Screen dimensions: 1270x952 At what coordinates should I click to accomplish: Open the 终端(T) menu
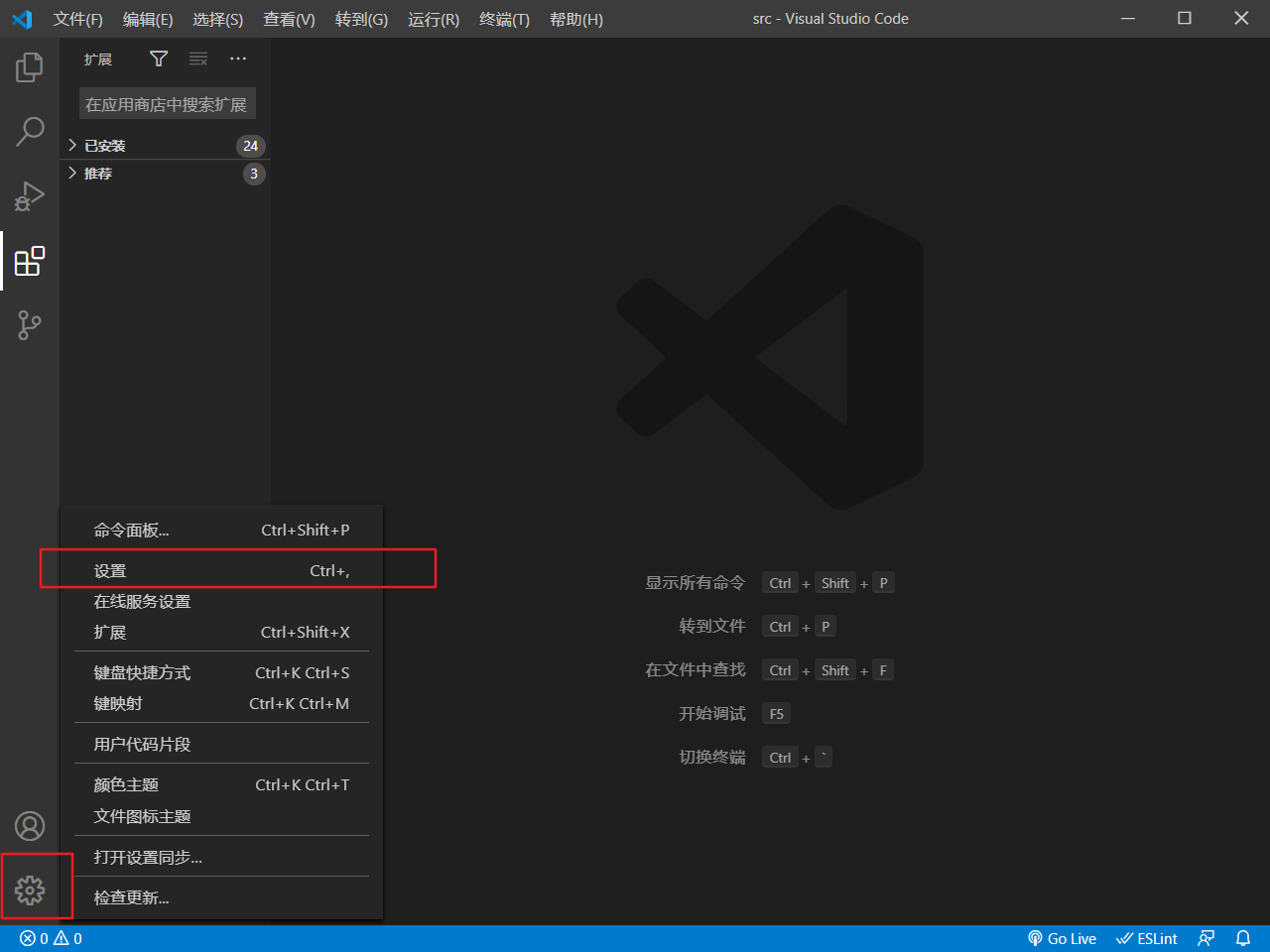click(504, 19)
